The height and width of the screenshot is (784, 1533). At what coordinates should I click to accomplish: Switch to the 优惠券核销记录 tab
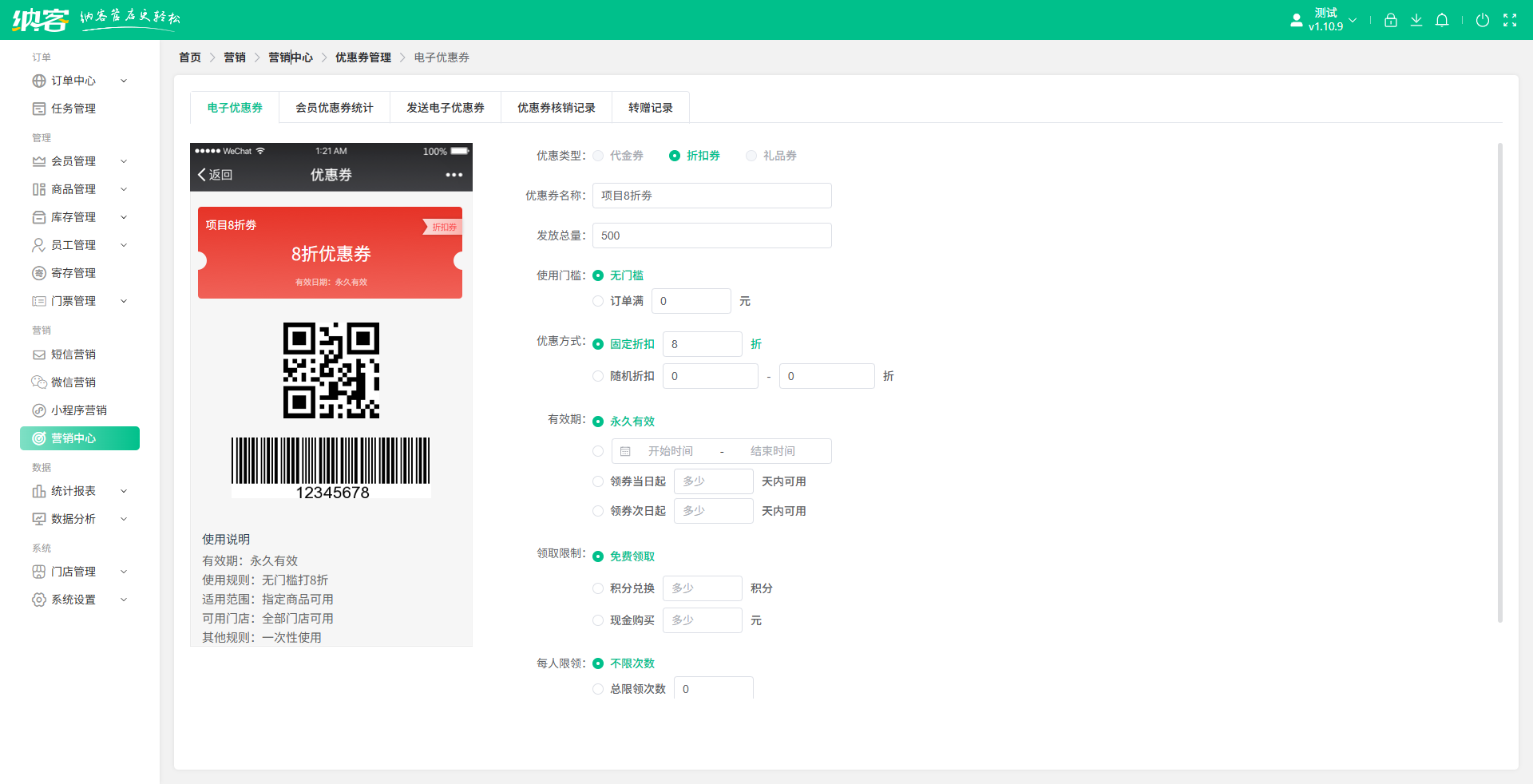[557, 108]
